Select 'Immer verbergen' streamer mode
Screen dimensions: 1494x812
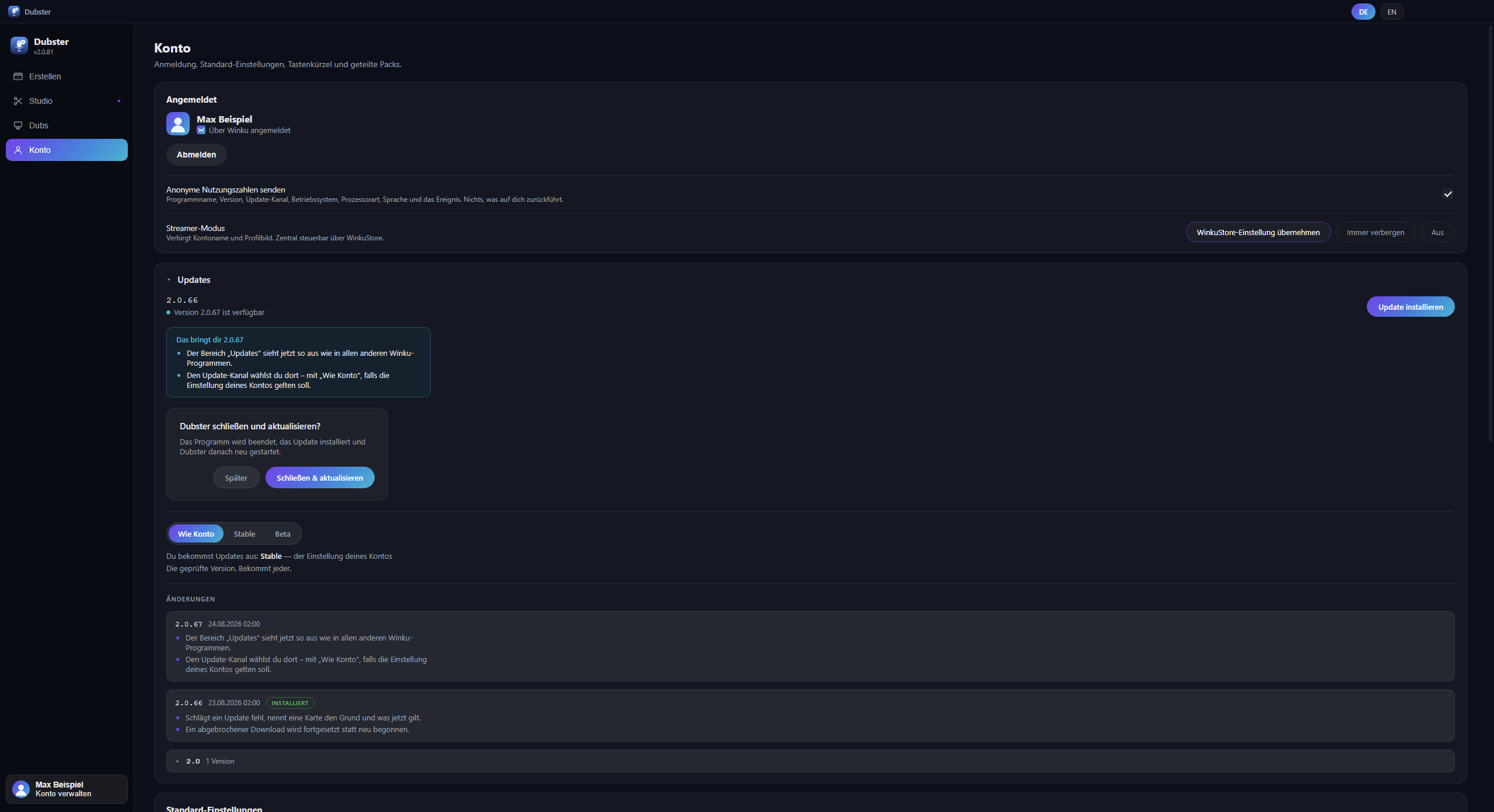[x=1376, y=232]
